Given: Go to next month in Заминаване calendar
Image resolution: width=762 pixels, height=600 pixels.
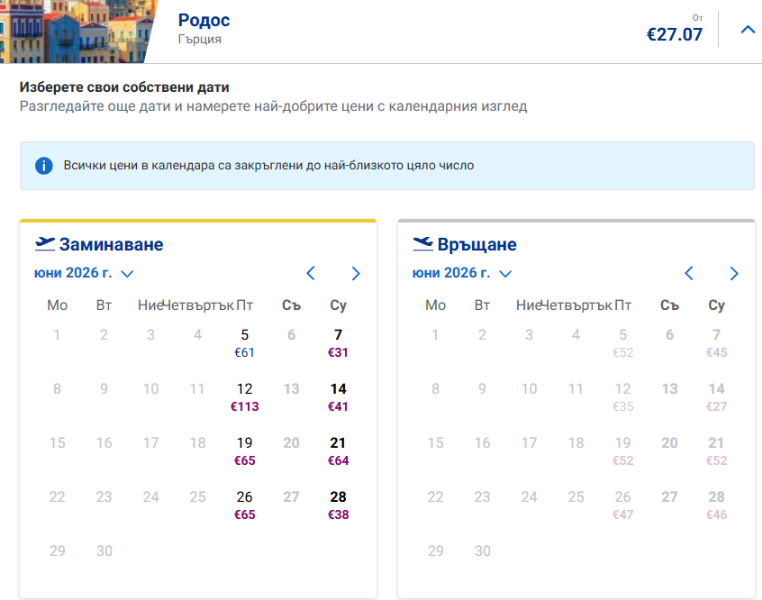Looking at the screenshot, I should [356, 273].
